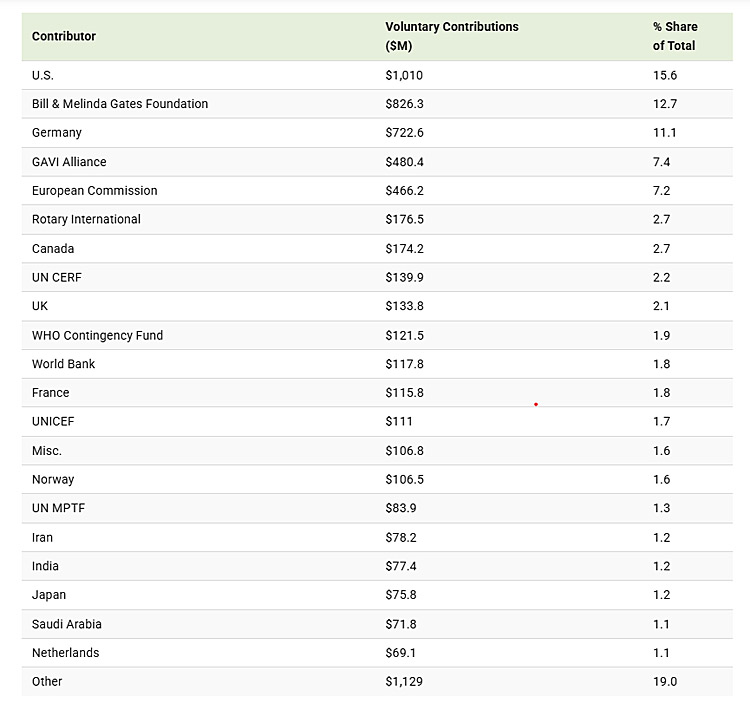750x711 pixels.
Task: Select the 19.0 share for Other
Action: coord(665,681)
